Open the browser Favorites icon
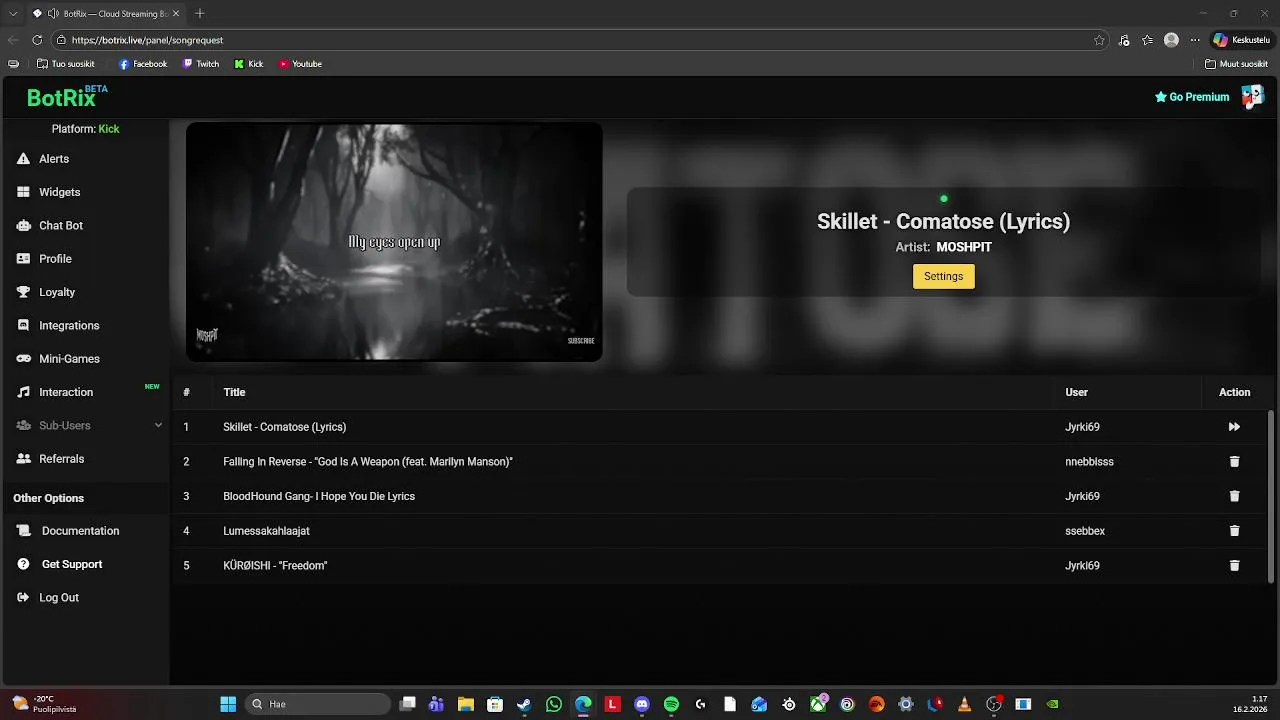 click(1147, 40)
